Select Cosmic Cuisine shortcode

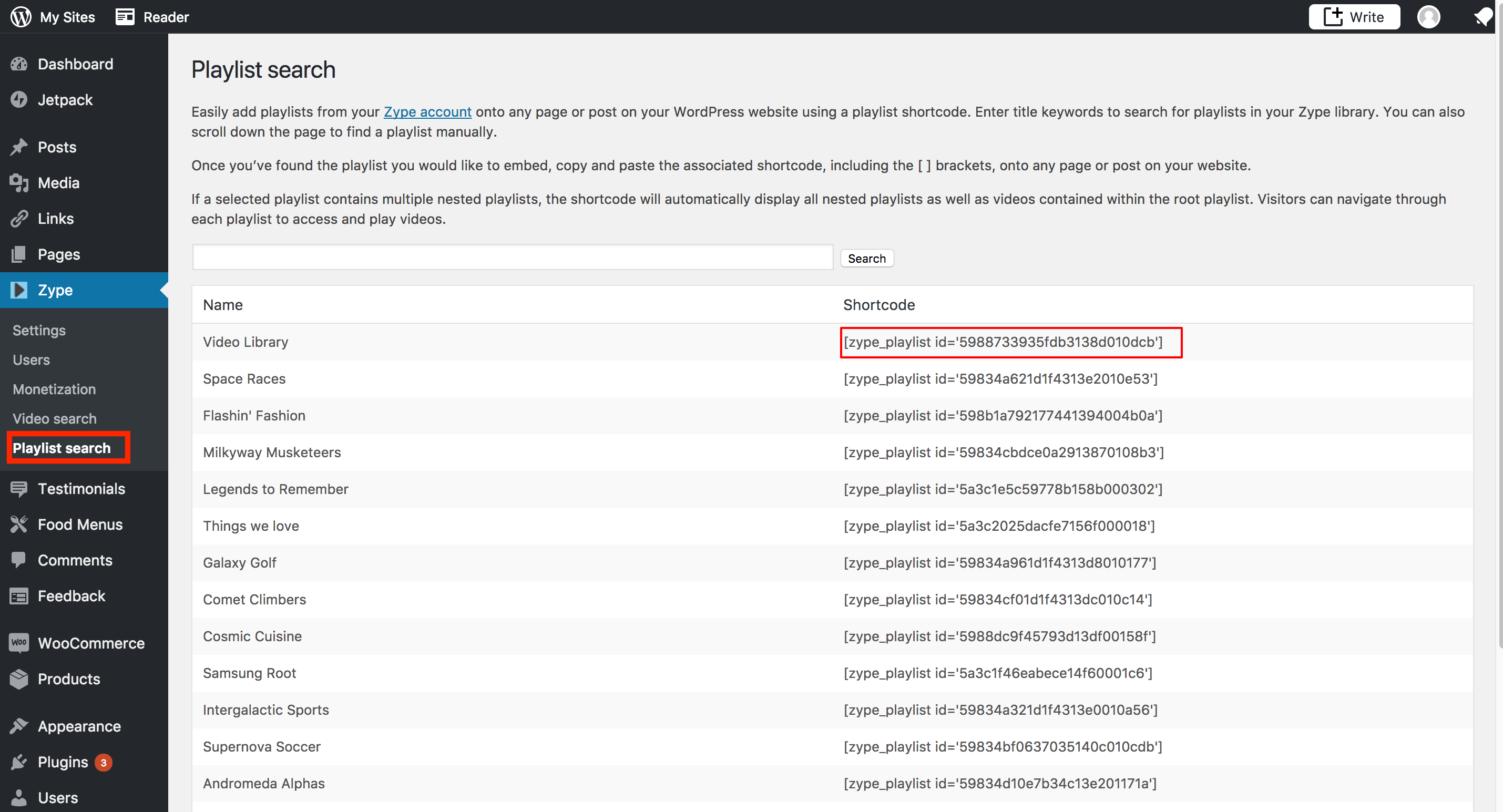point(999,636)
